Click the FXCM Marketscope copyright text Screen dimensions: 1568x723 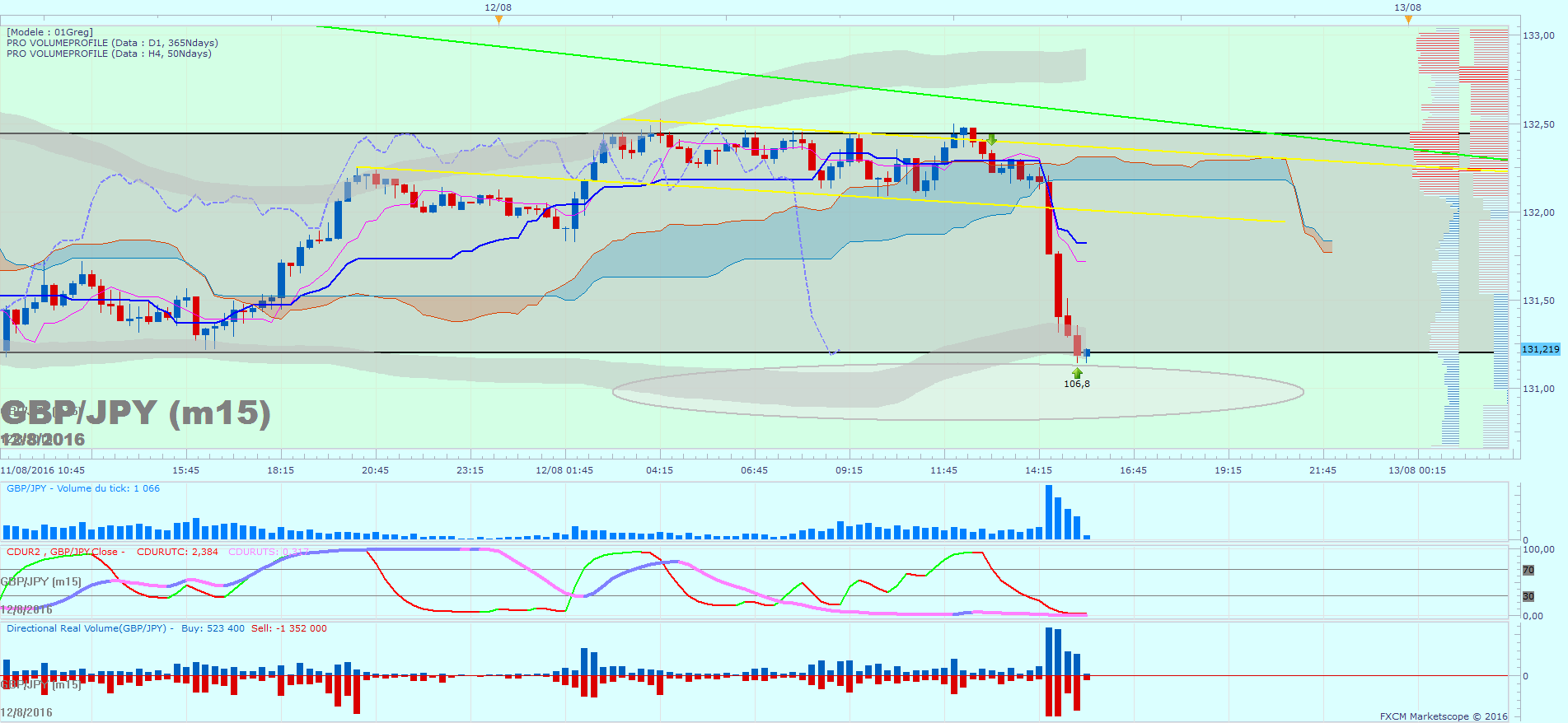point(1444,716)
